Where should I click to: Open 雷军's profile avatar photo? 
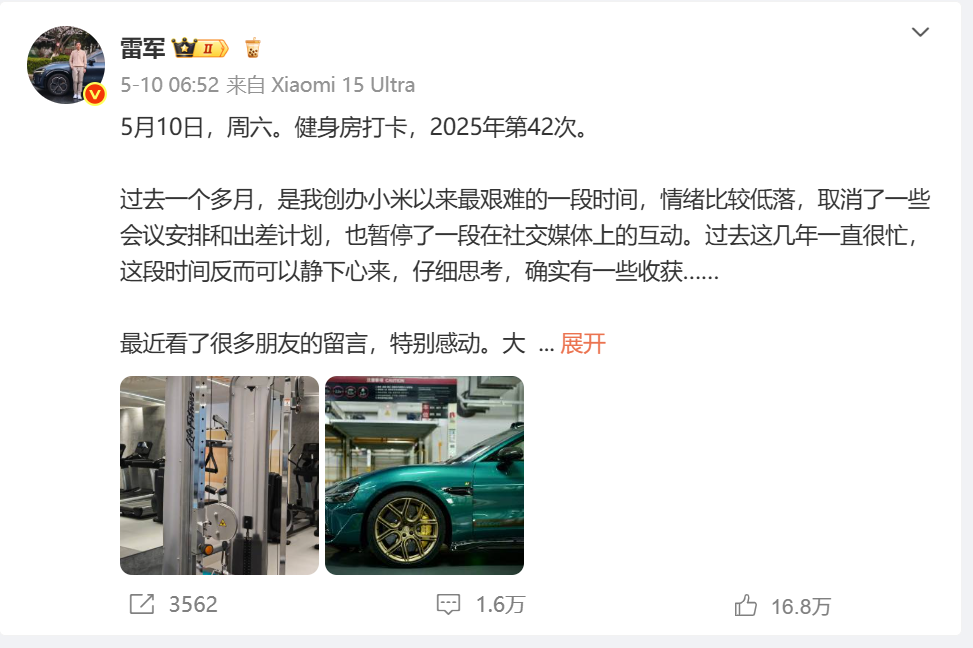[x=66, y=65]
